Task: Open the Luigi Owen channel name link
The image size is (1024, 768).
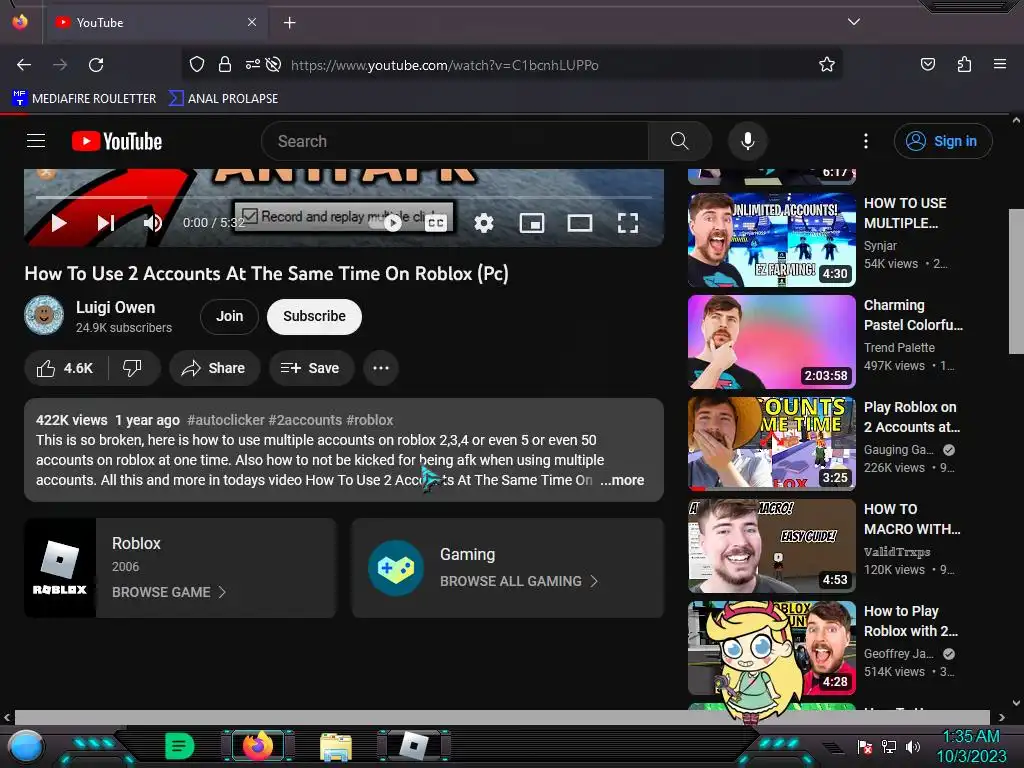Action: [116, 307]
